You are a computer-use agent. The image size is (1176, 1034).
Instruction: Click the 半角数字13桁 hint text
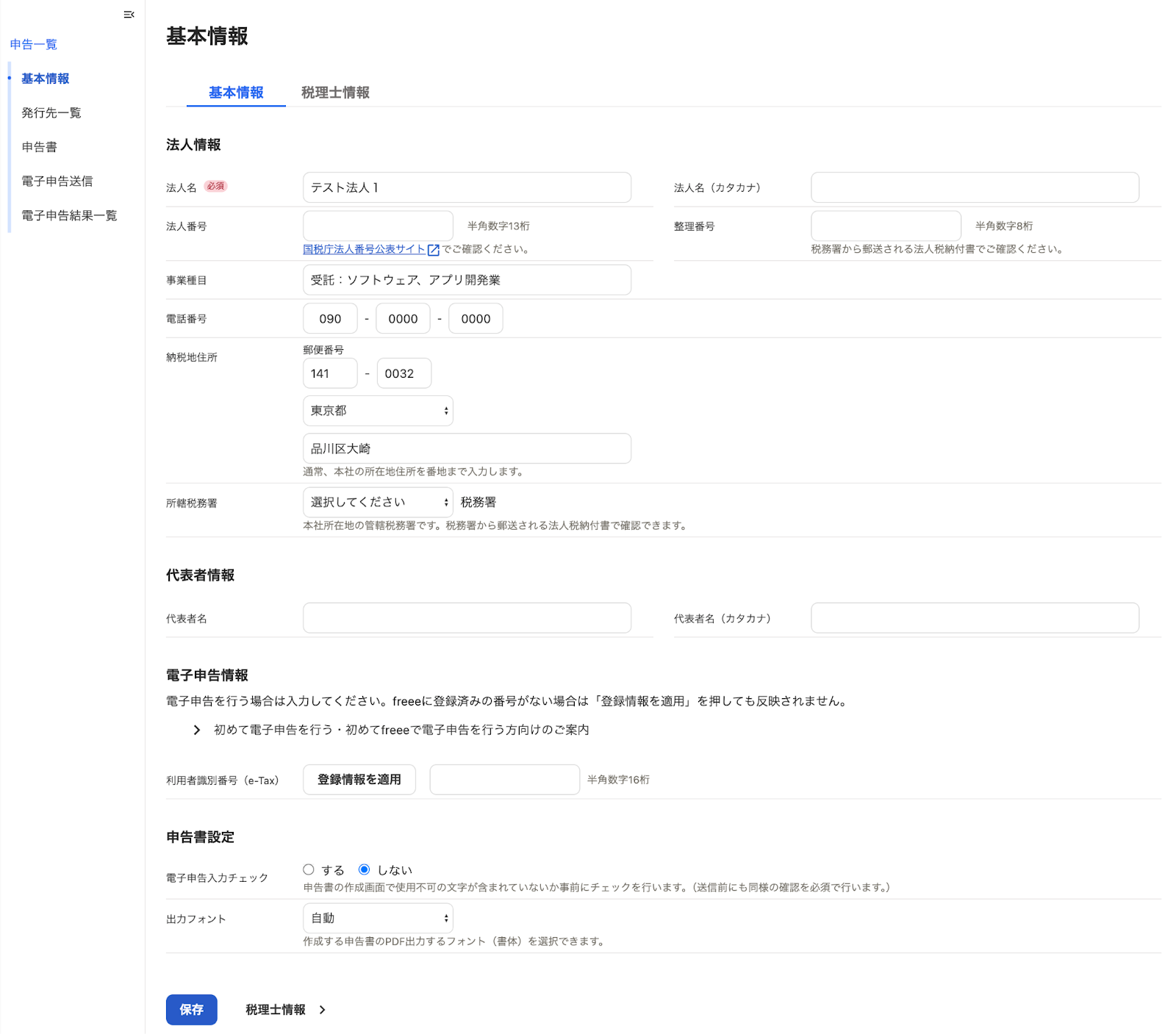point(498,226)
